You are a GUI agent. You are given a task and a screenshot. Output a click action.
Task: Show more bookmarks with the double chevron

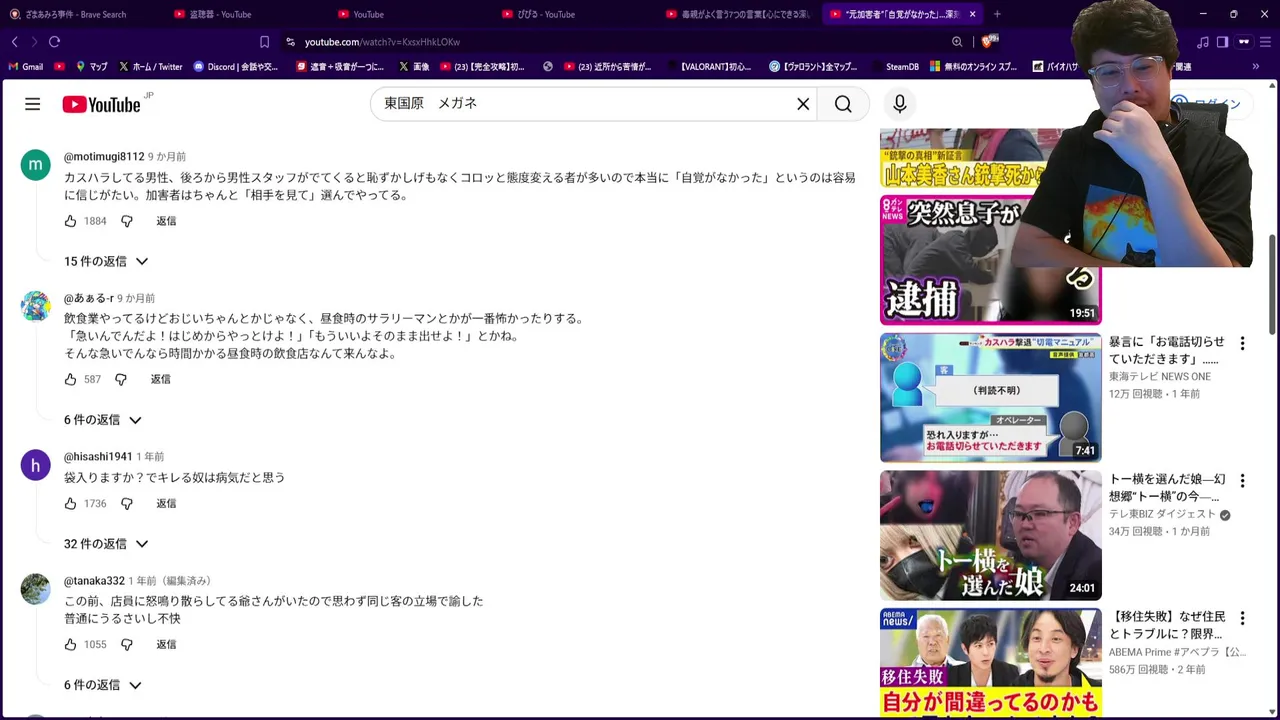pyautogui.click(x=1256, y=67)
